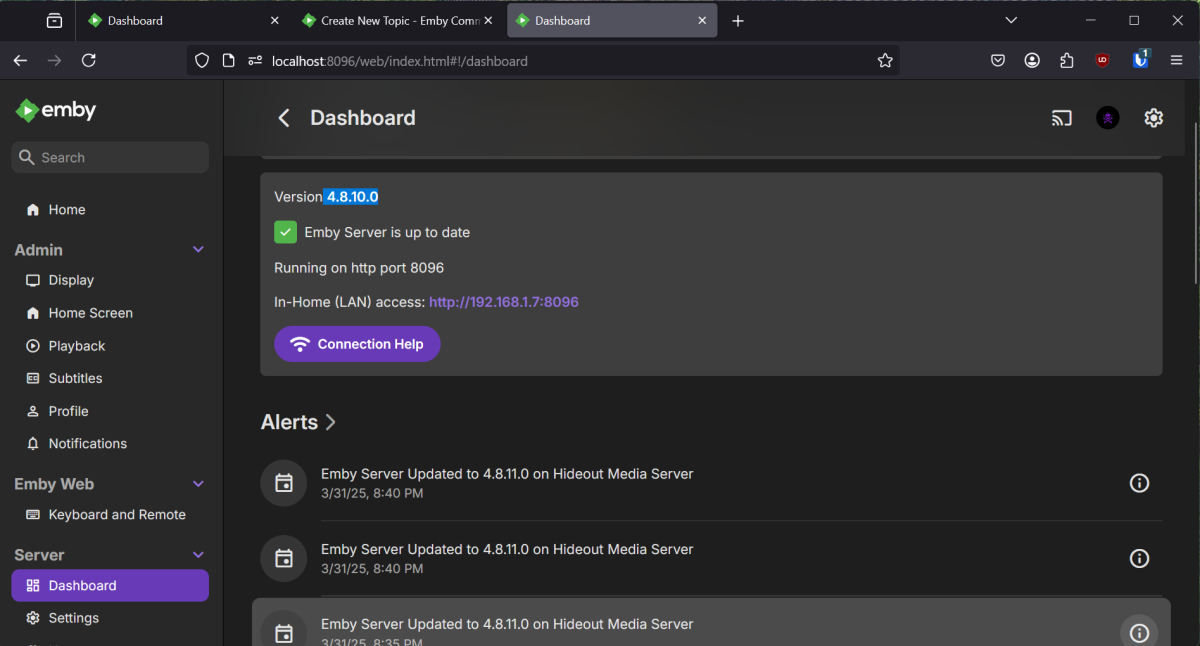Open the Cast to device icon
Image resolution: width=1200 pixels, height=646 pixels.
pyautogui.click(x=1062, y=118)
